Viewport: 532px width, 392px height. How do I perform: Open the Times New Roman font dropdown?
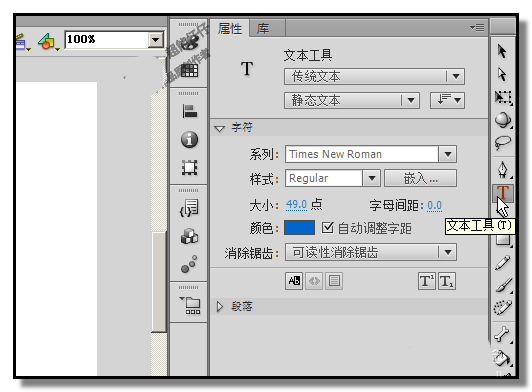click(448, 154)
